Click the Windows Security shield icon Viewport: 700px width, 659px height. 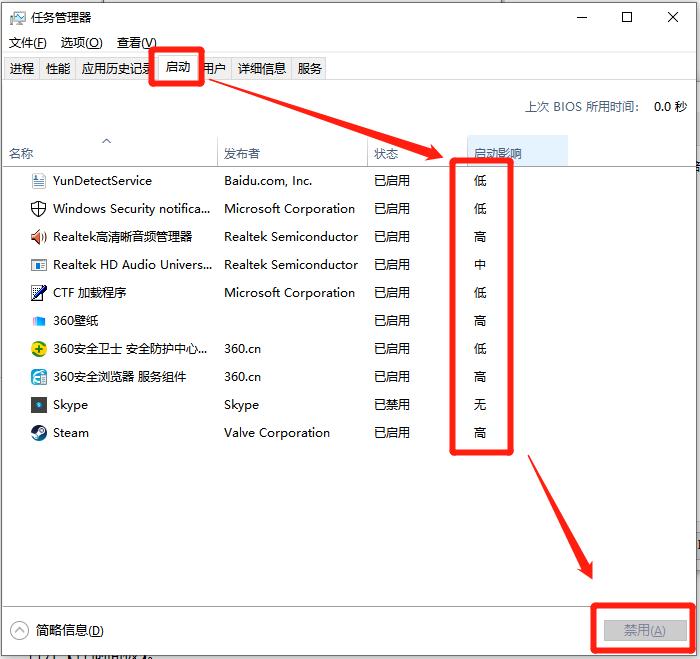(x=38, y=209)
